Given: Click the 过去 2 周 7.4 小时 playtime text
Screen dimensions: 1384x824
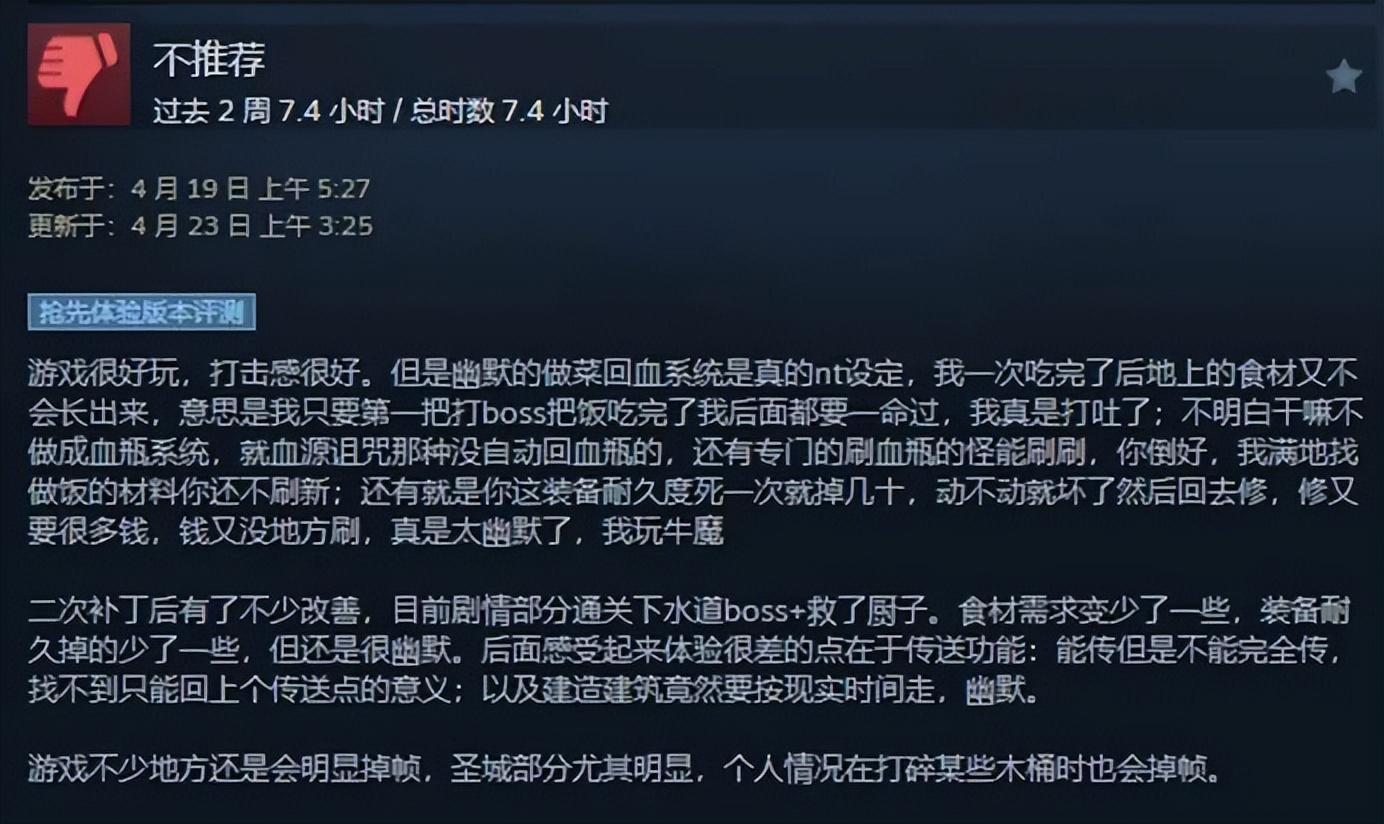Looking at the screenshot, I should (x=268, y=112).
